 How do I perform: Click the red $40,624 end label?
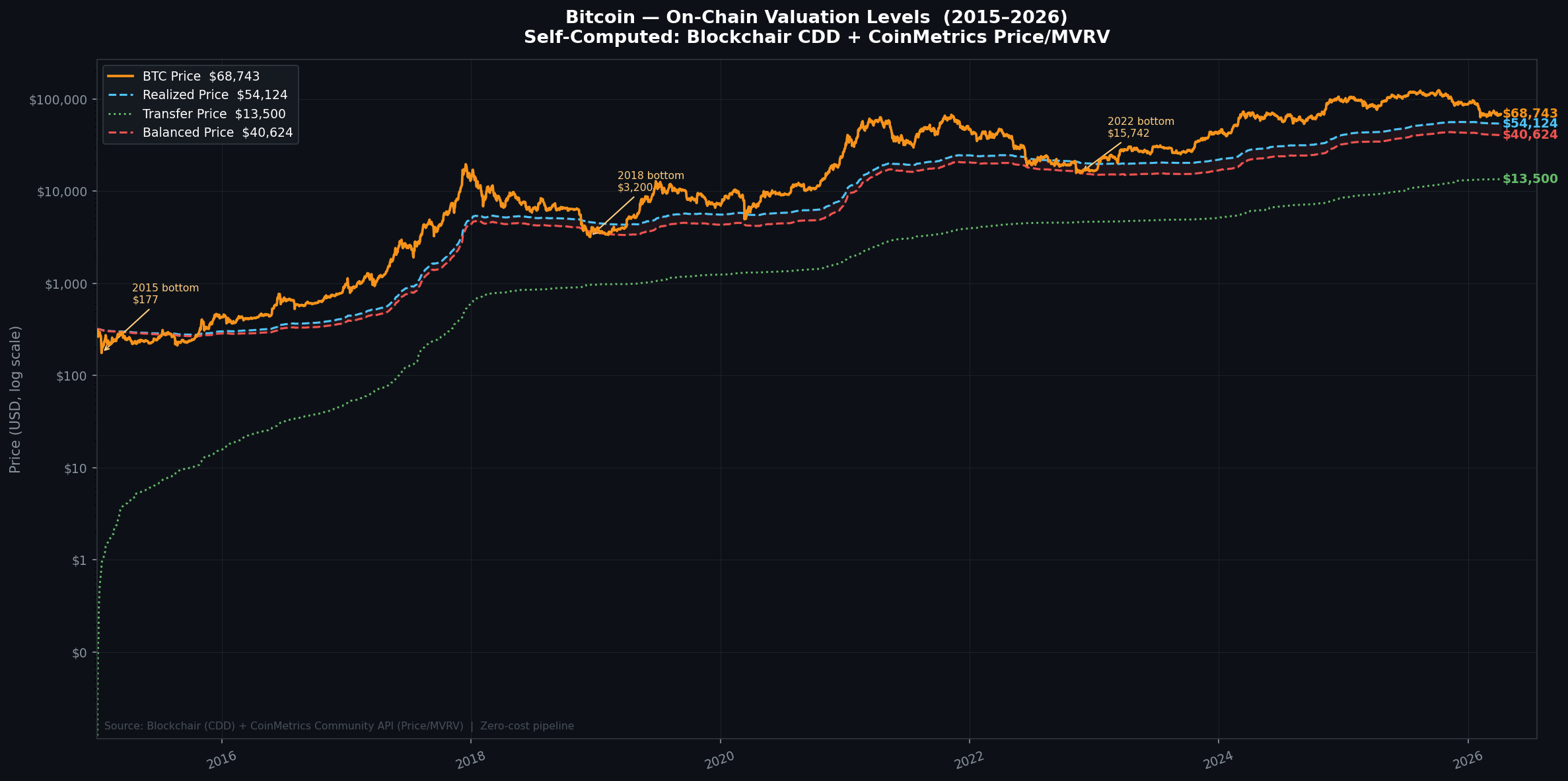pyautogui.click(x=1530, y=135)
